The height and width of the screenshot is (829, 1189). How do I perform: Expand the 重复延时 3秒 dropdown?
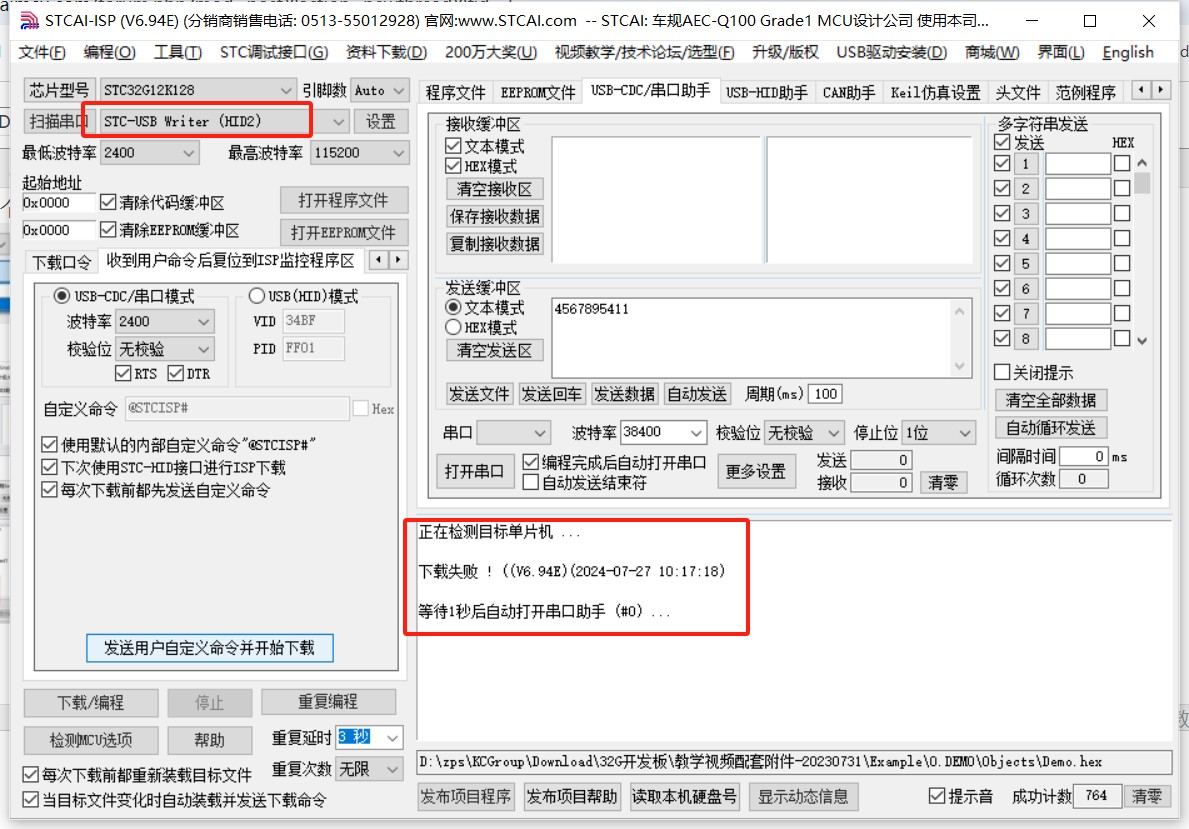pyautogui.click(x=393, y=737)
